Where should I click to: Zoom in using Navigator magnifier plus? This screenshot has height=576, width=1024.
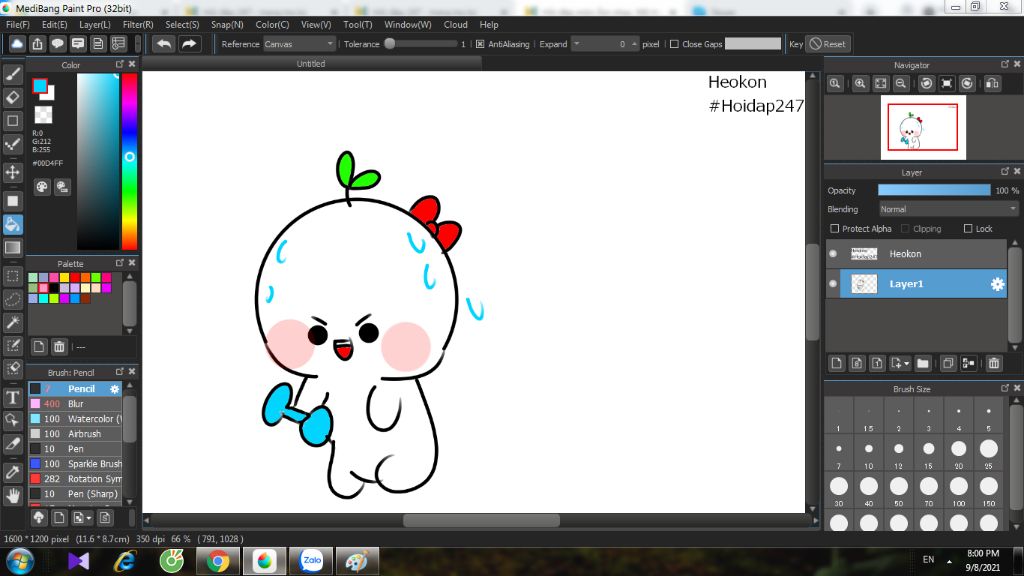pyautogui.click(x=860, y=84)
